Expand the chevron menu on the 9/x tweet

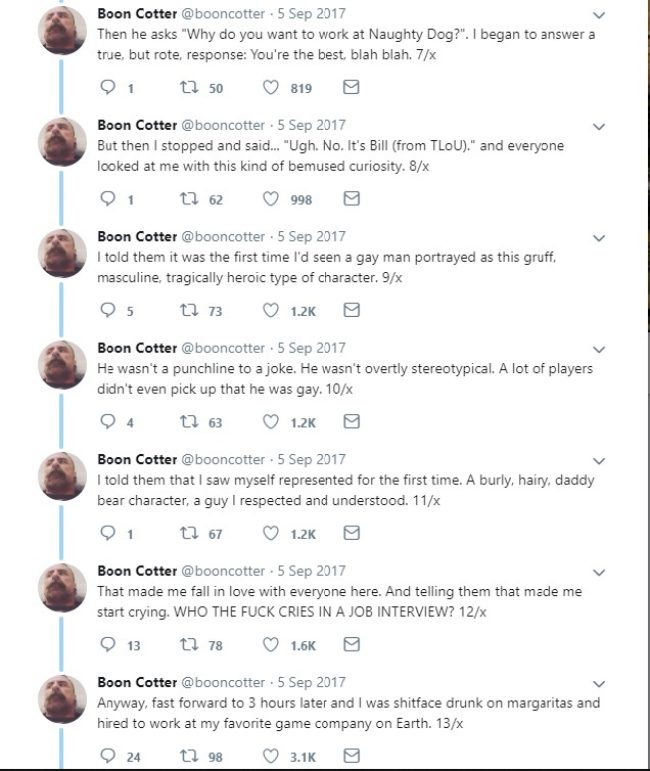click(599, 238)
